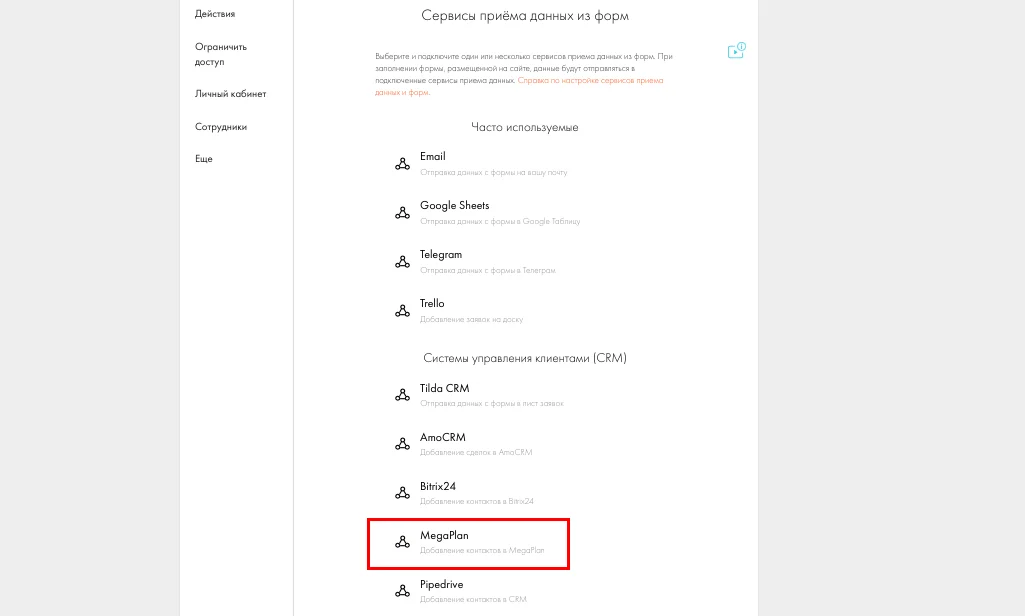This screenshot has height=616, width=1025.
Task: Open the Действия sidebar menu item
Action: (x=215, y=14)
